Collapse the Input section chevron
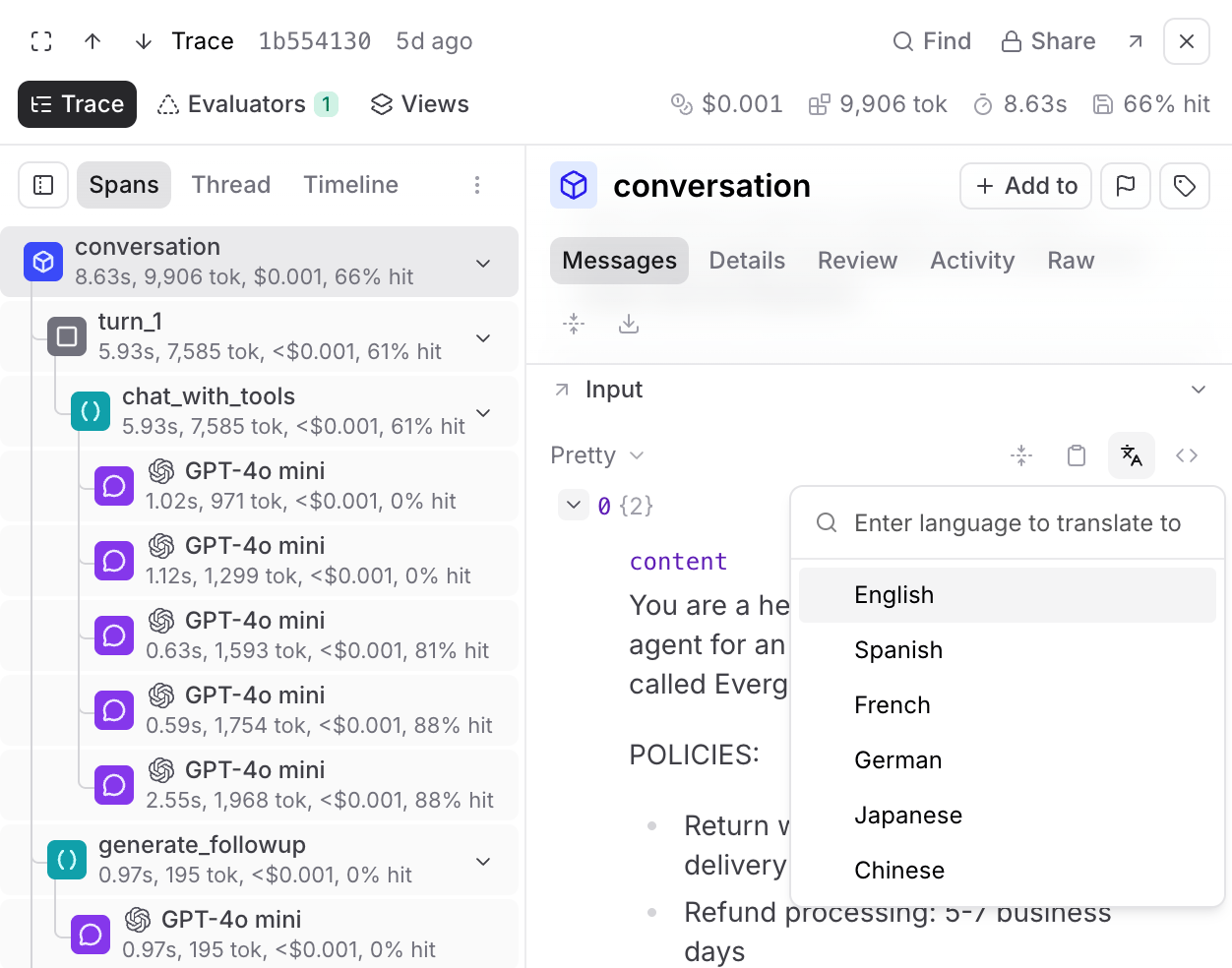Viewport: 1232px width, 968px height. (1199, 390)
